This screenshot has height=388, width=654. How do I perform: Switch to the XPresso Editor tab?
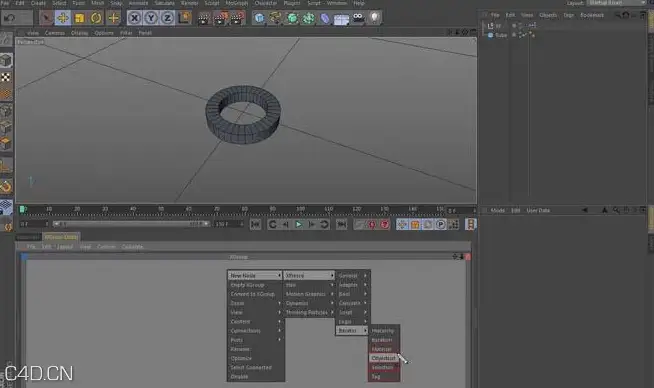[x=61, y=237]
